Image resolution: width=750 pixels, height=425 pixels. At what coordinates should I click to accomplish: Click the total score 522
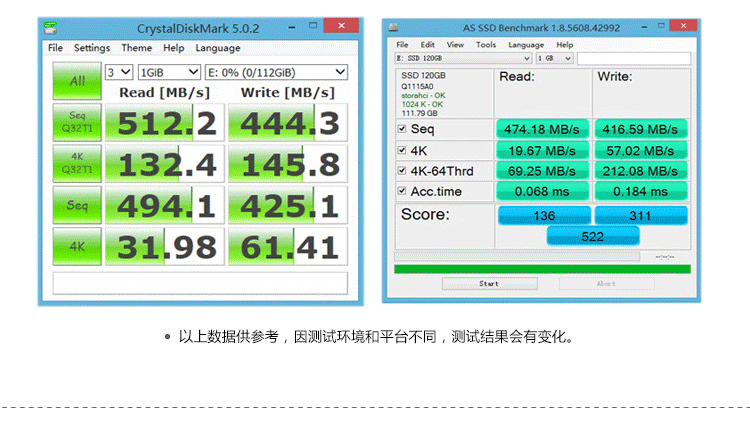click(x=593, y=237)
